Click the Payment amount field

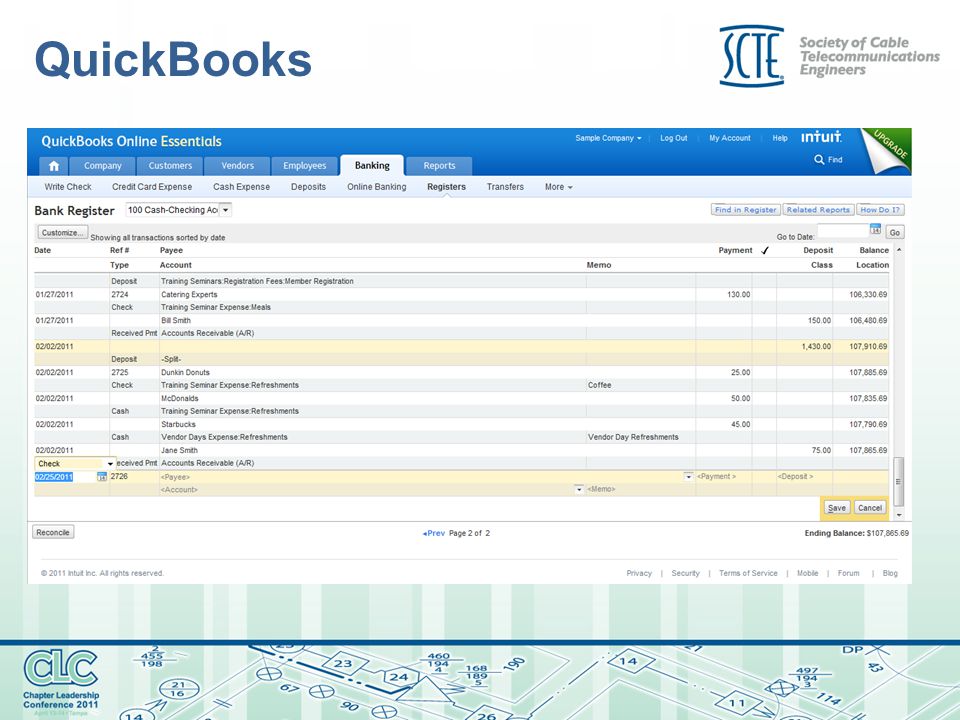click(724, 476)
